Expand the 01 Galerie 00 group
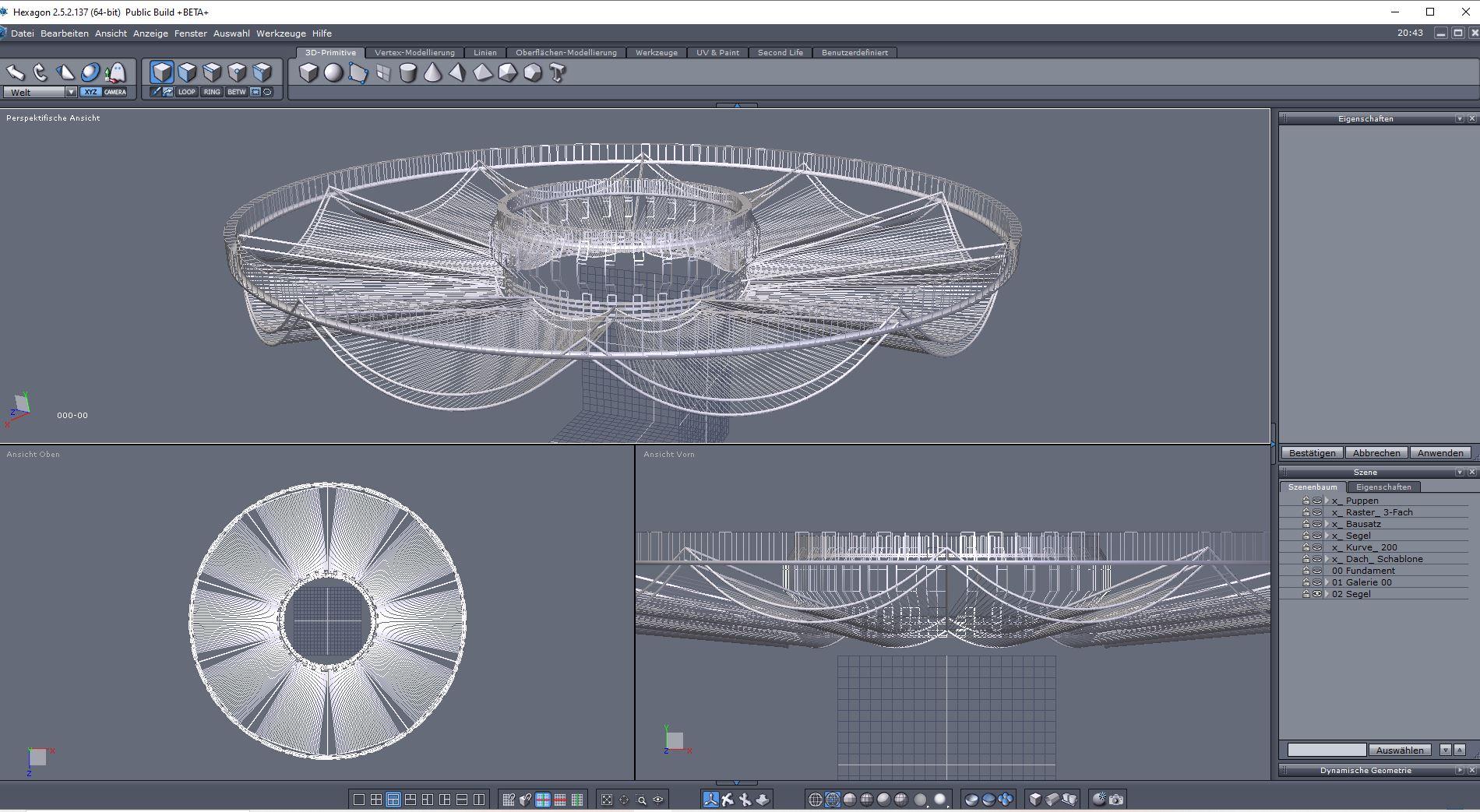Image resolution: width=1480 pixels, height=812 pixels. (x=1327, y=582)
